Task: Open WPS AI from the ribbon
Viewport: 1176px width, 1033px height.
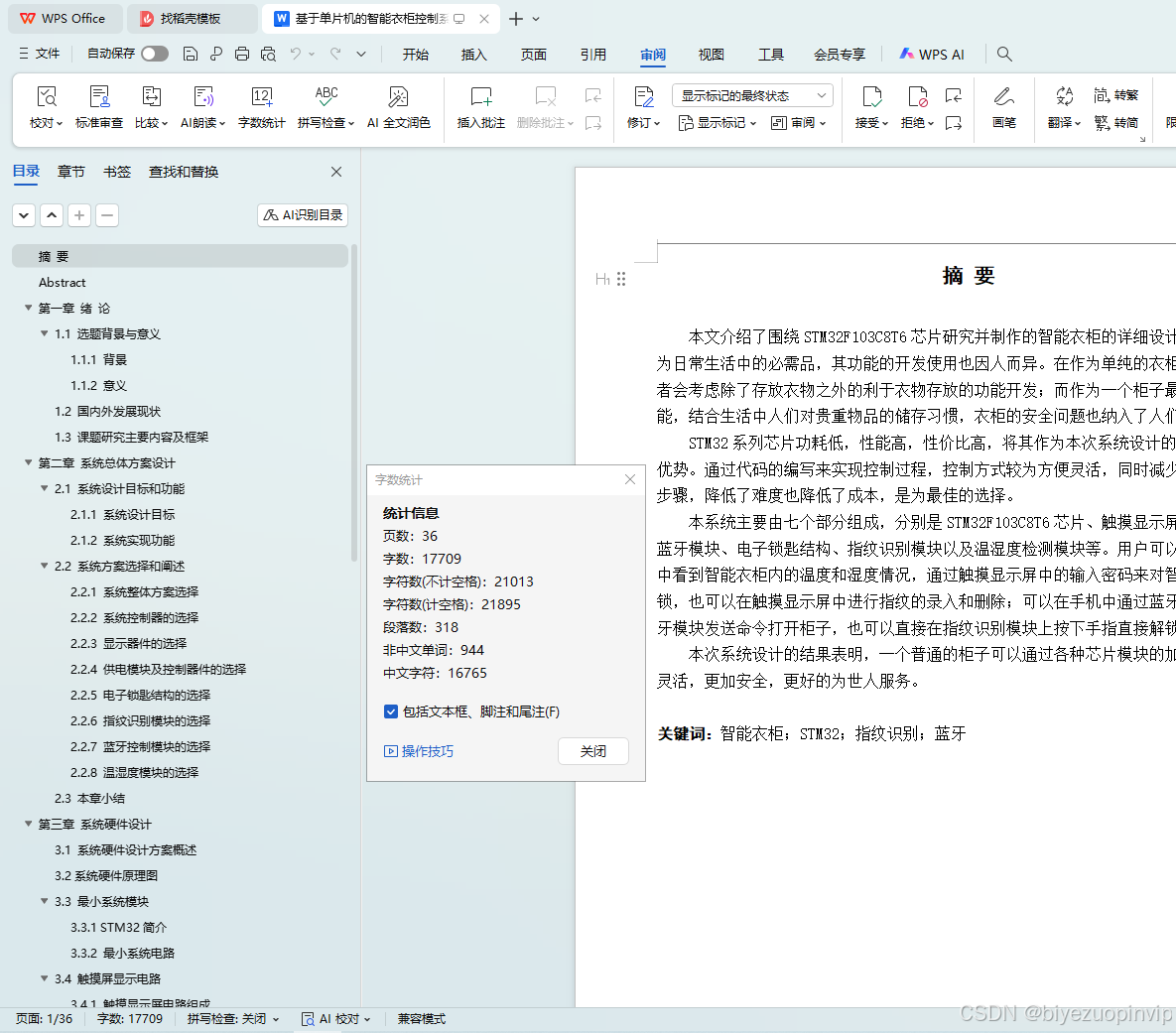Action: pos(931,54)
